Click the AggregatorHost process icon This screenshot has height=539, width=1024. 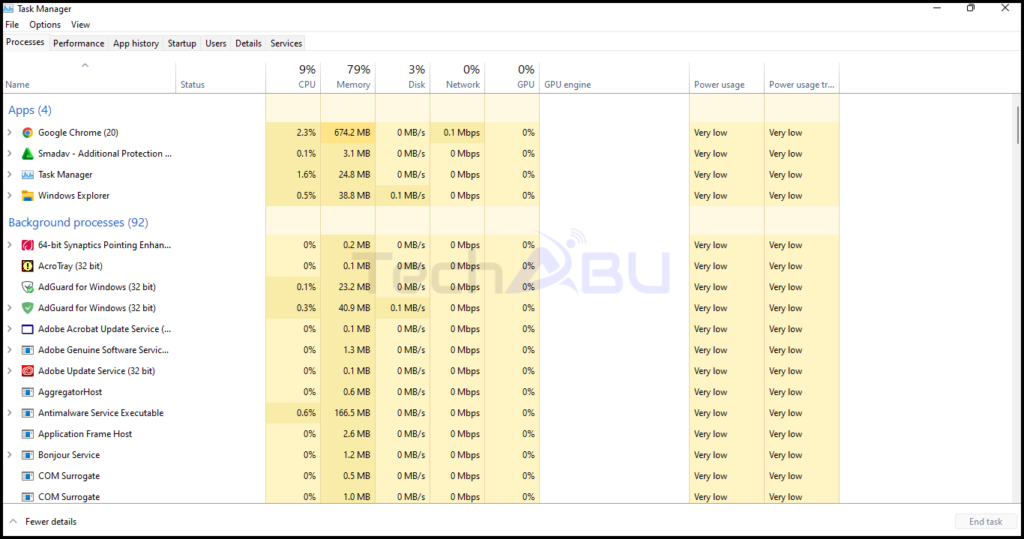(x=27, y=392)
